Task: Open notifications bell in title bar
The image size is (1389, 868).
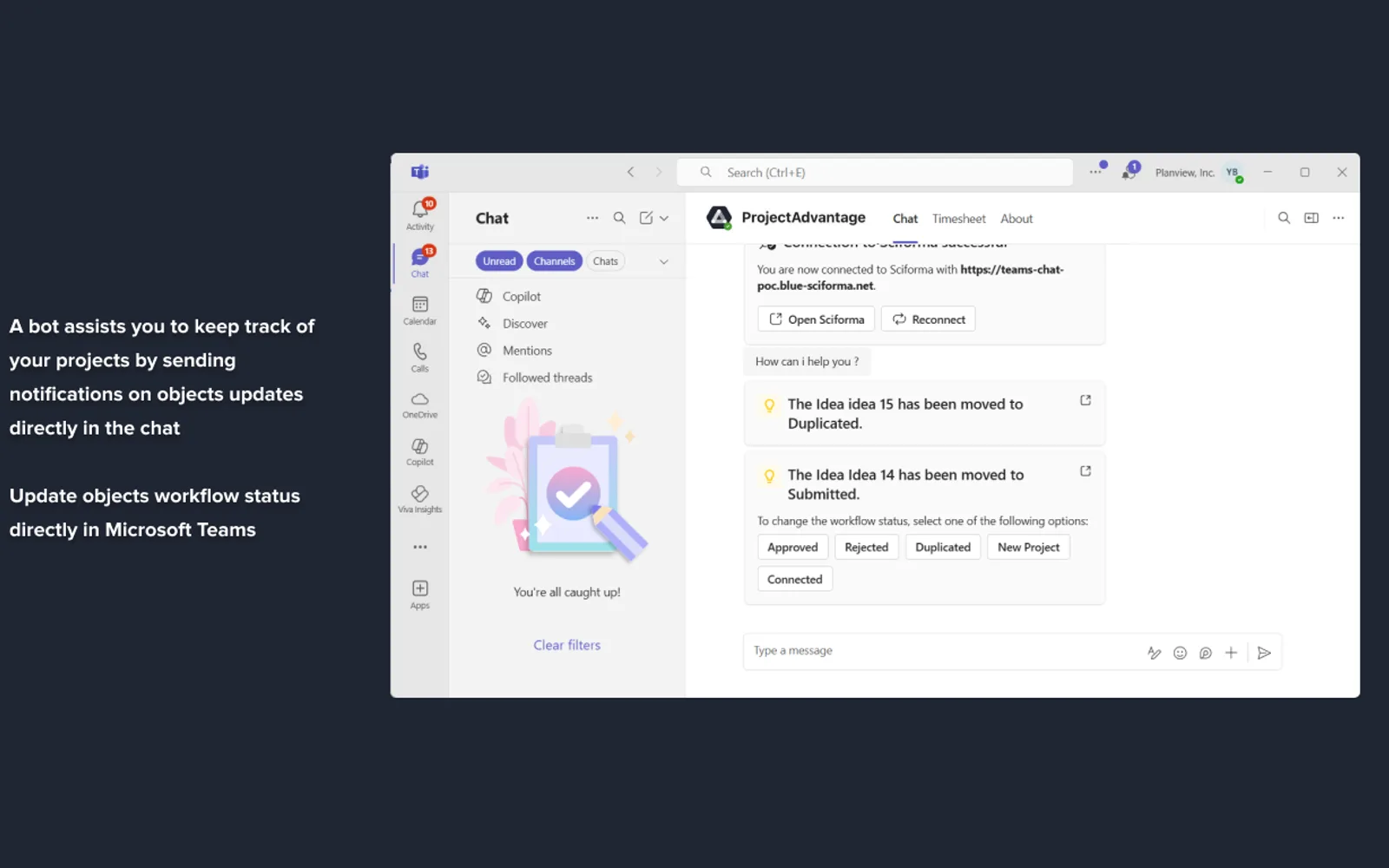Action: [1129, 171]
